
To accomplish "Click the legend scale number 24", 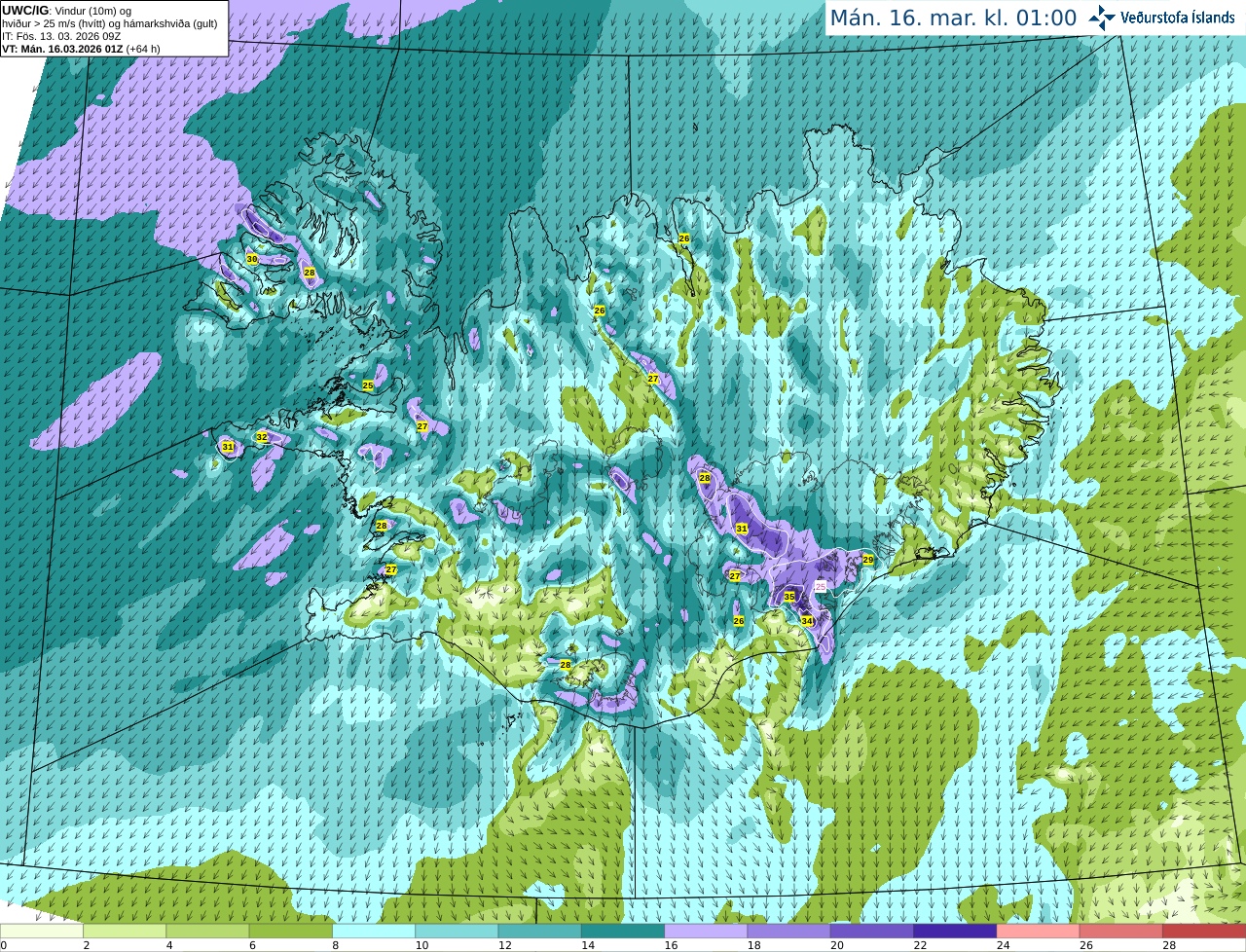I will 1003,945.
